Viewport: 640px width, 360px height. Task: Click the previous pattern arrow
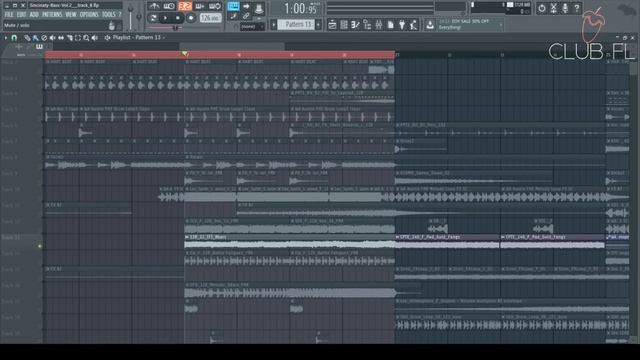tap(274, 25)
